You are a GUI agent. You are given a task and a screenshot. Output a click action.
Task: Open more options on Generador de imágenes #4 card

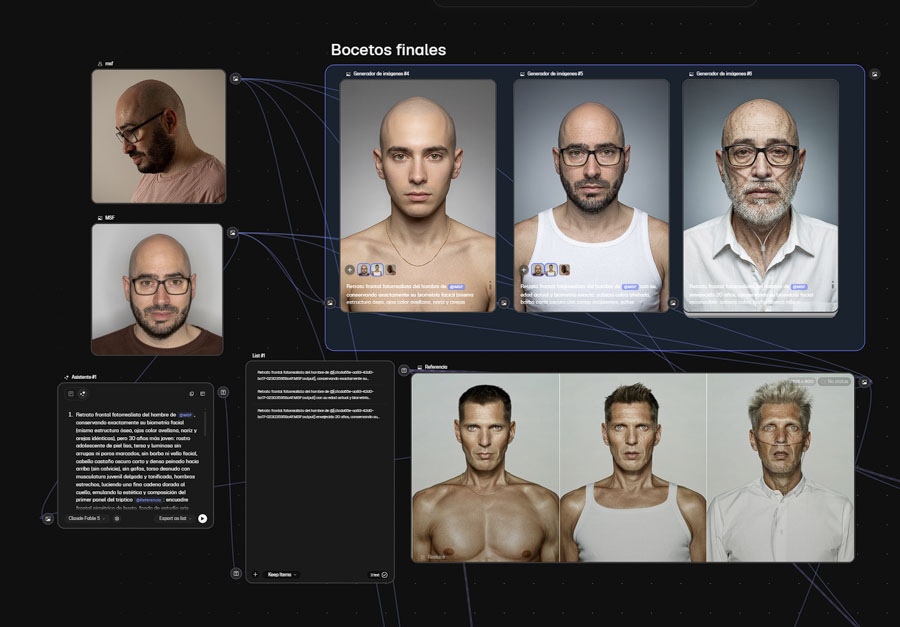[x=490, y=285]
